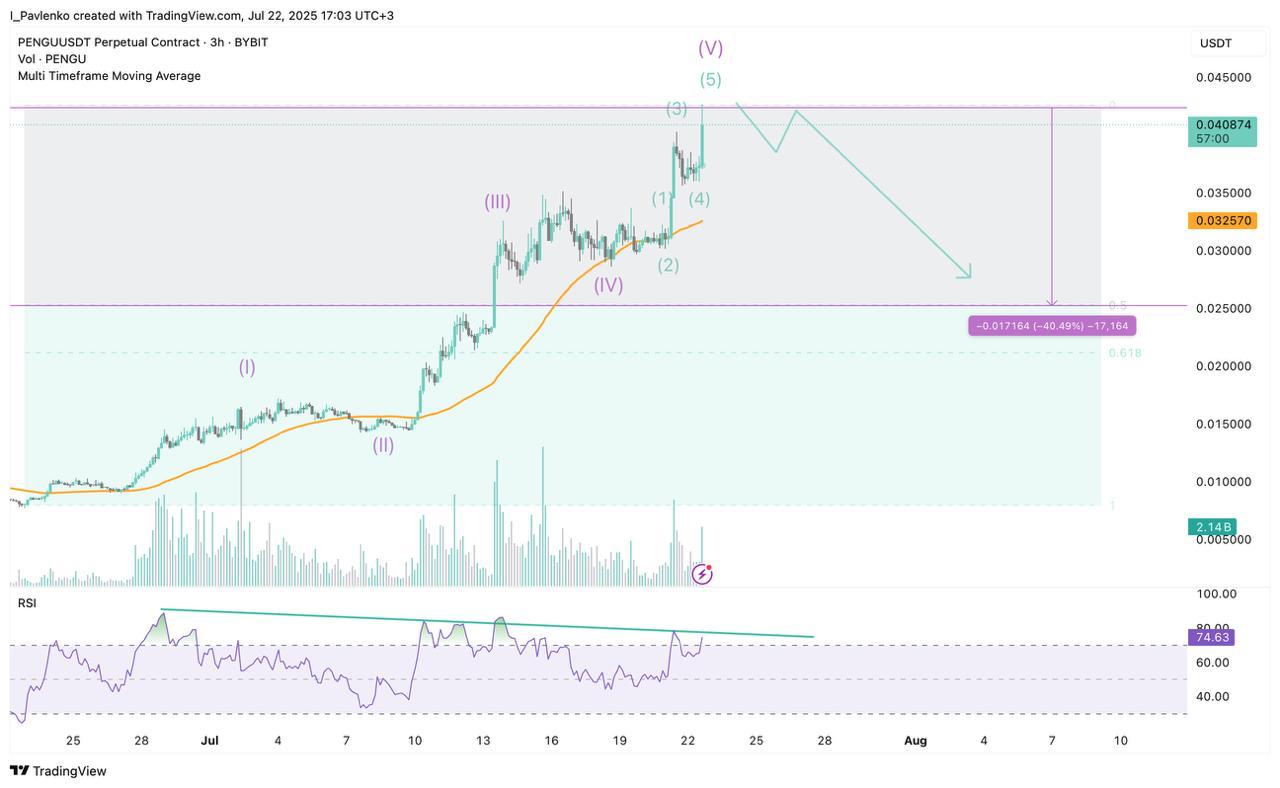Click the RSI indicator label

(x=27, y=603)
